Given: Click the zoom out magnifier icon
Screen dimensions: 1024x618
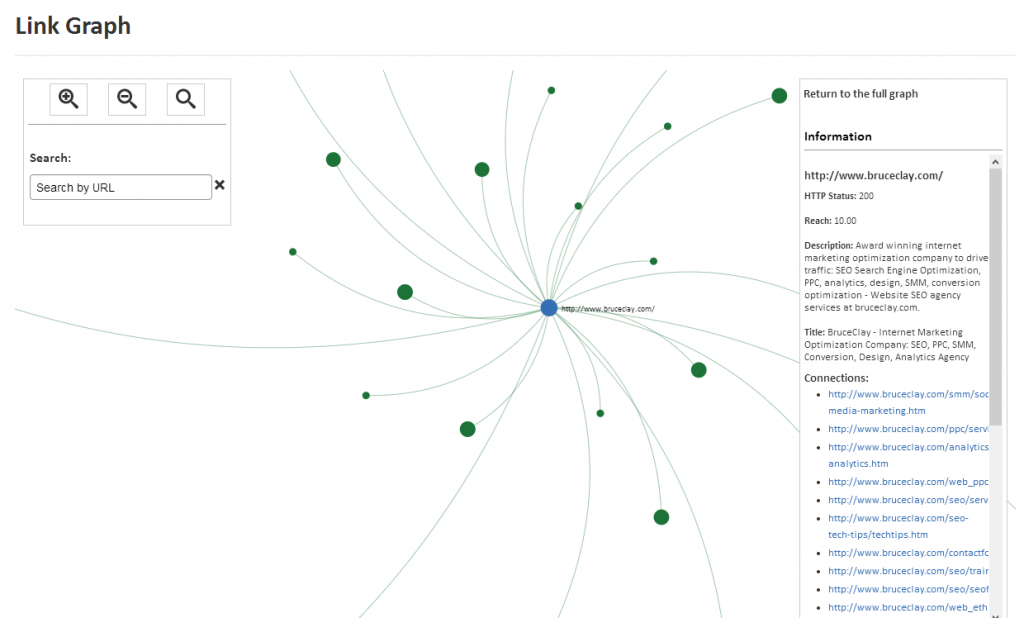Looking at the screenshot, I should [x=127, y=99].
